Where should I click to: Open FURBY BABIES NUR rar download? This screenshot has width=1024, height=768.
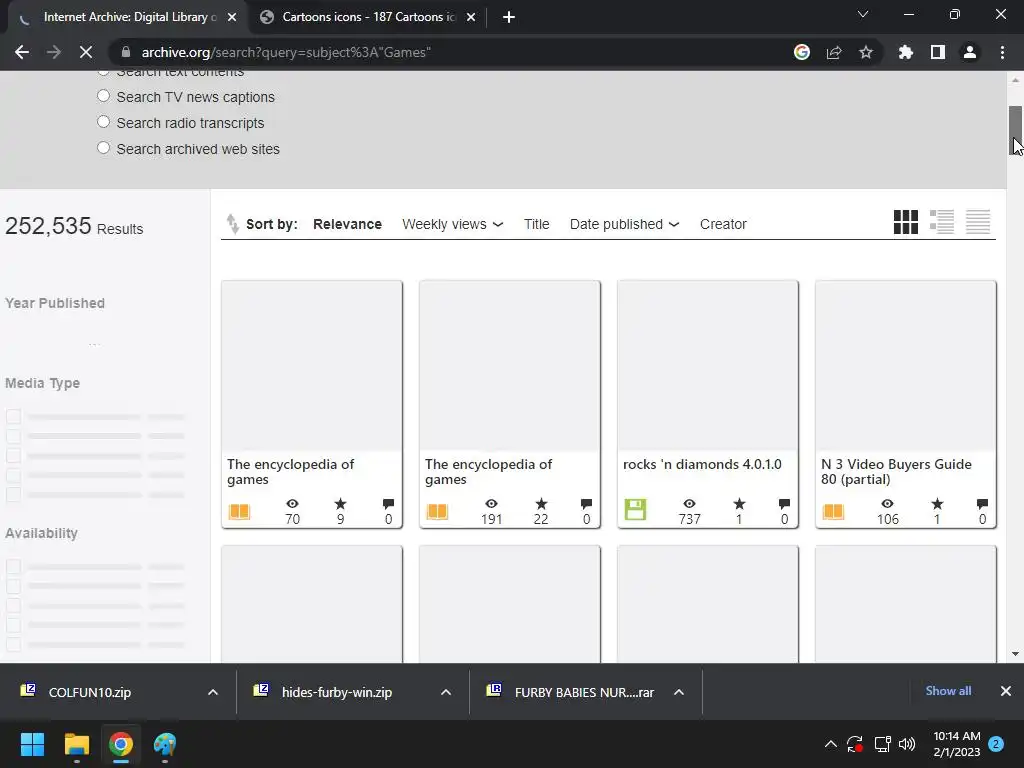(x=584, y=692)
